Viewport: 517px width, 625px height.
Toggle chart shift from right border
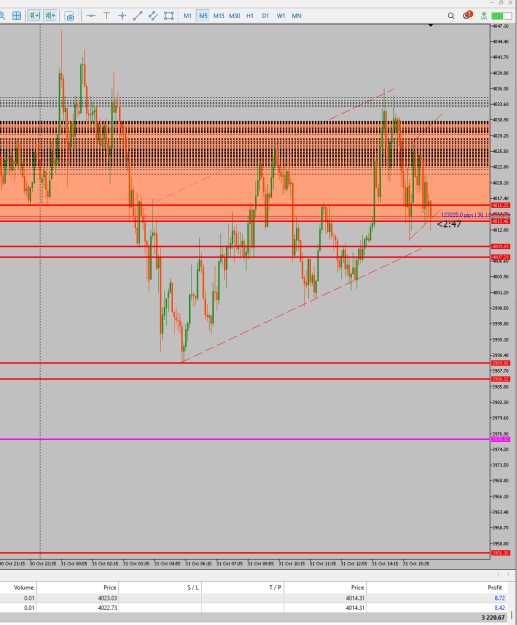(50, 16)
